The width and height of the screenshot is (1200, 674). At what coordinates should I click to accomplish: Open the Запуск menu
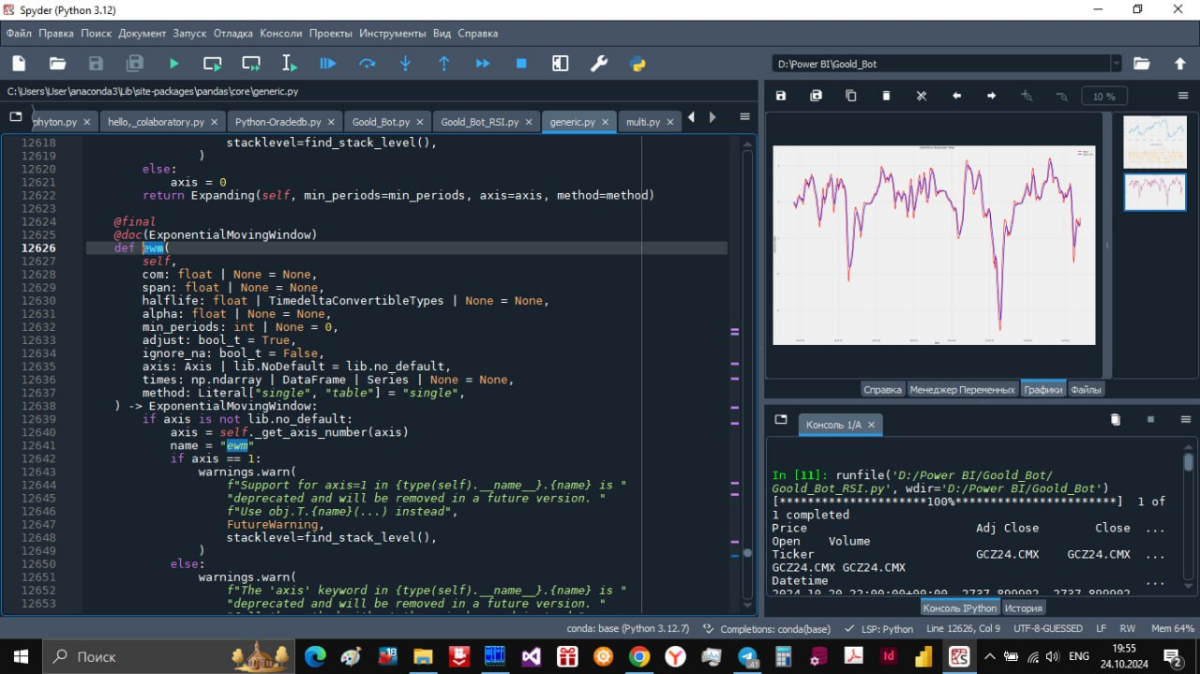pyautogui.click(x=190, y=33)
